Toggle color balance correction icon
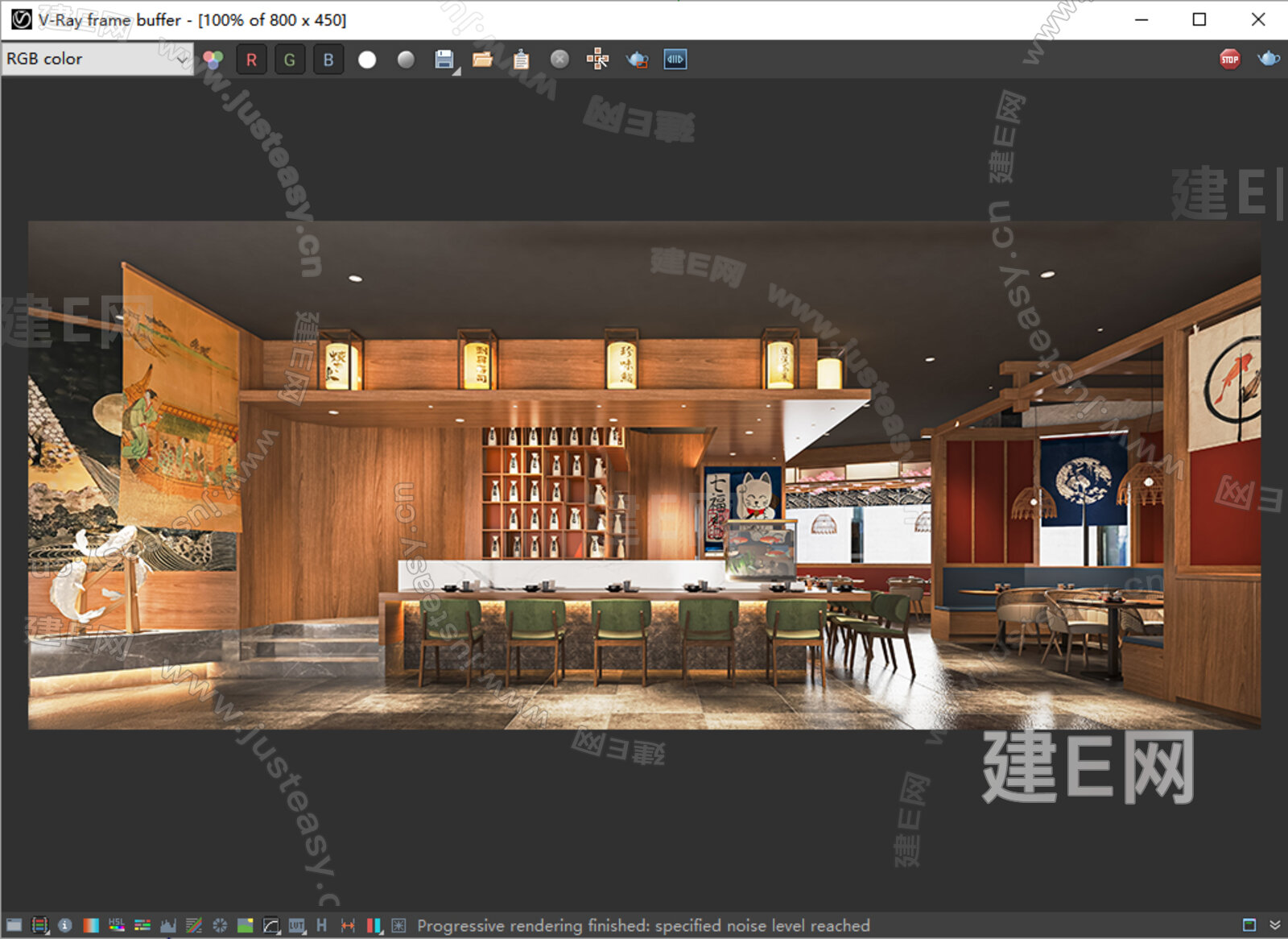Screen dimensions: 1288x939 [x=142, y=925]
